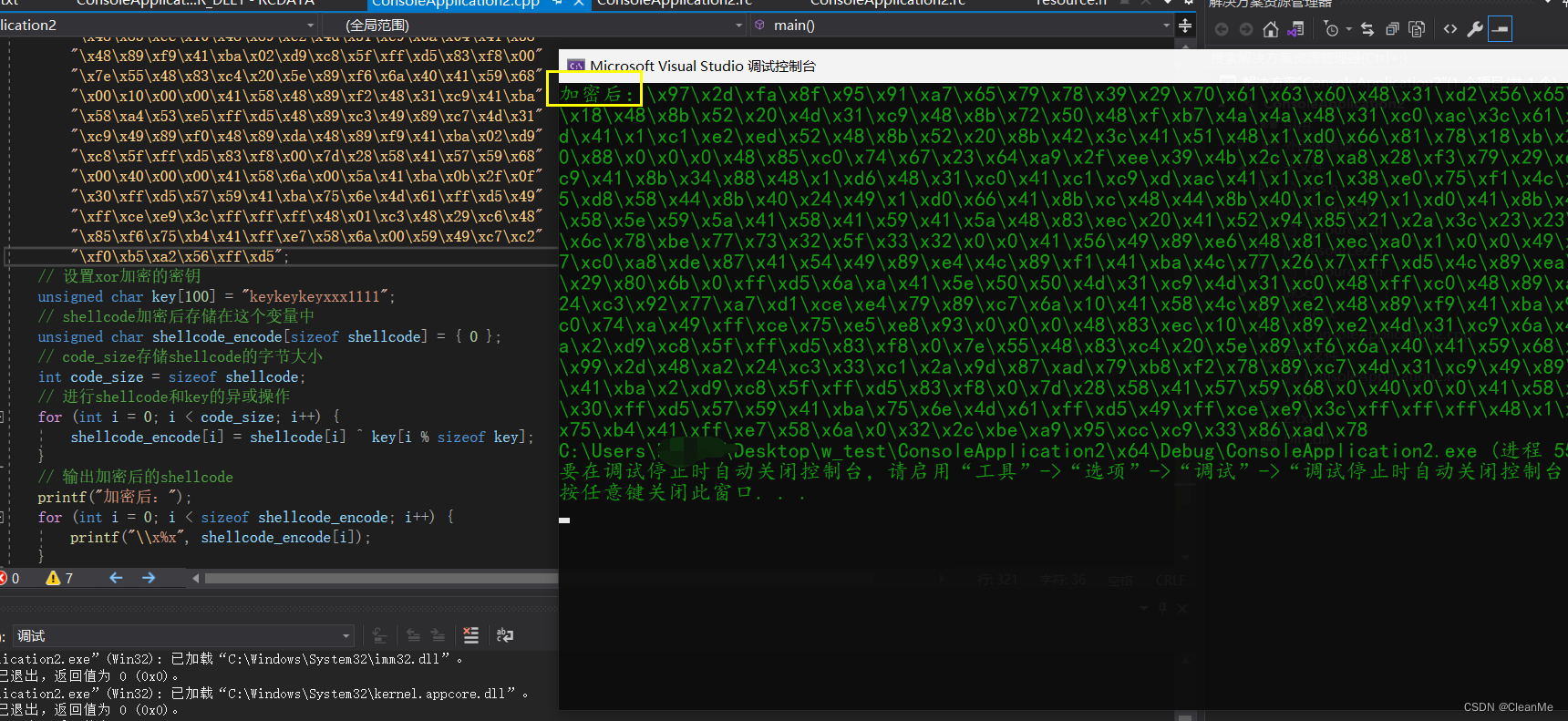
Task: Click the console window icon in debug console
Action: coord(576,66)
